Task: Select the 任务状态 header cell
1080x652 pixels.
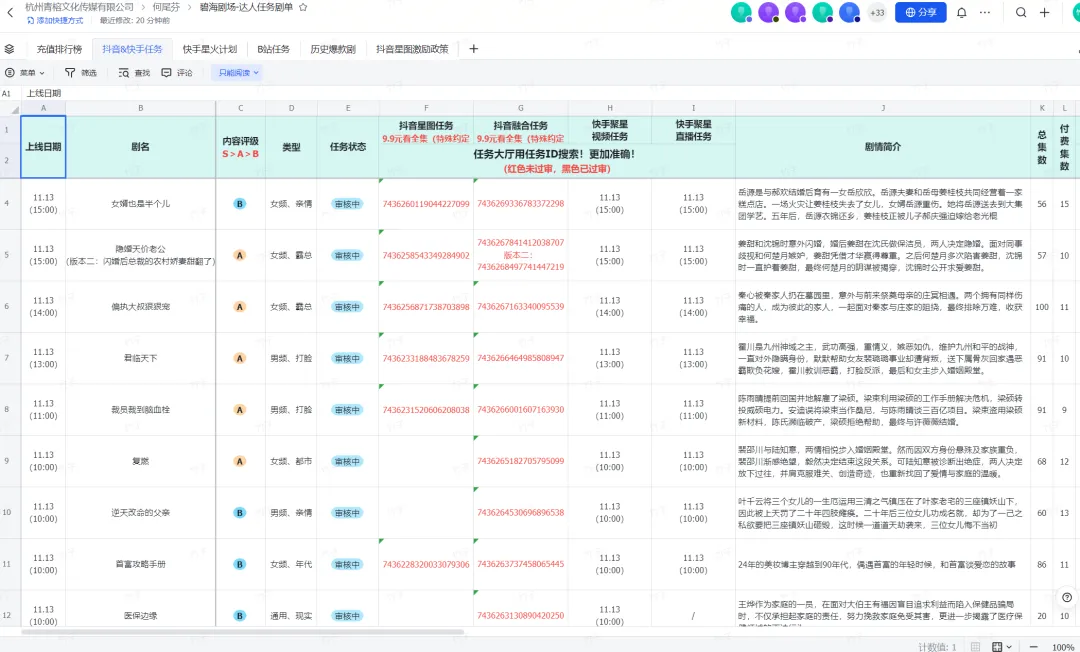Action: 348,147
